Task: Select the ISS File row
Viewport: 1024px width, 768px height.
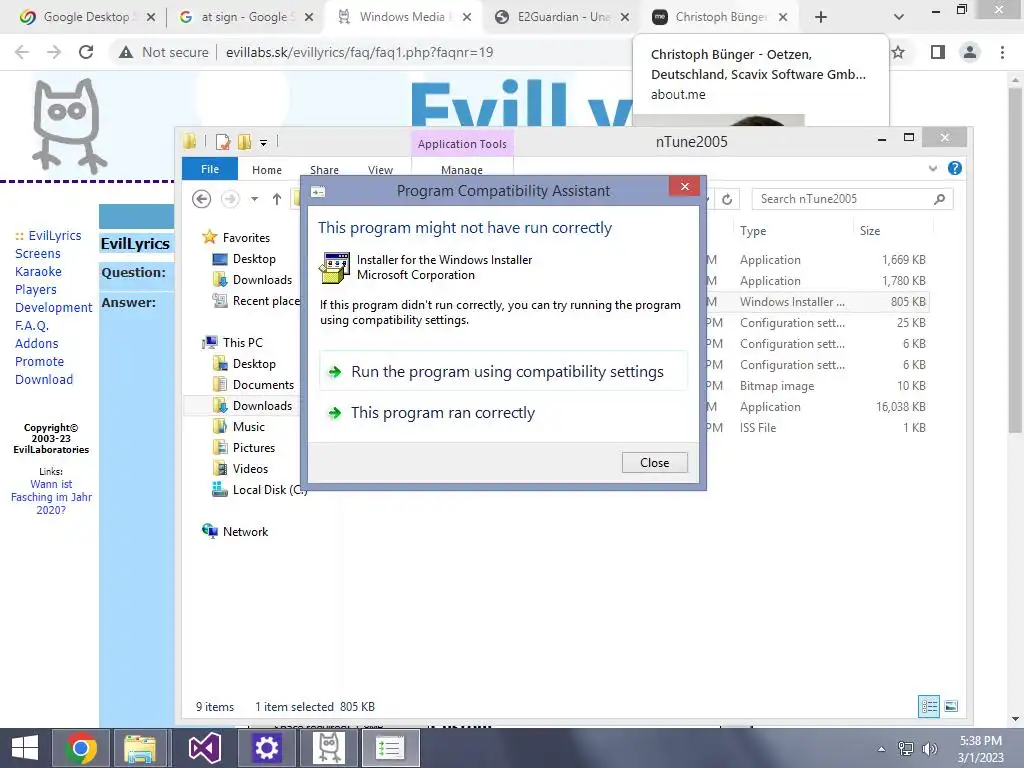Action: point(817,428)
